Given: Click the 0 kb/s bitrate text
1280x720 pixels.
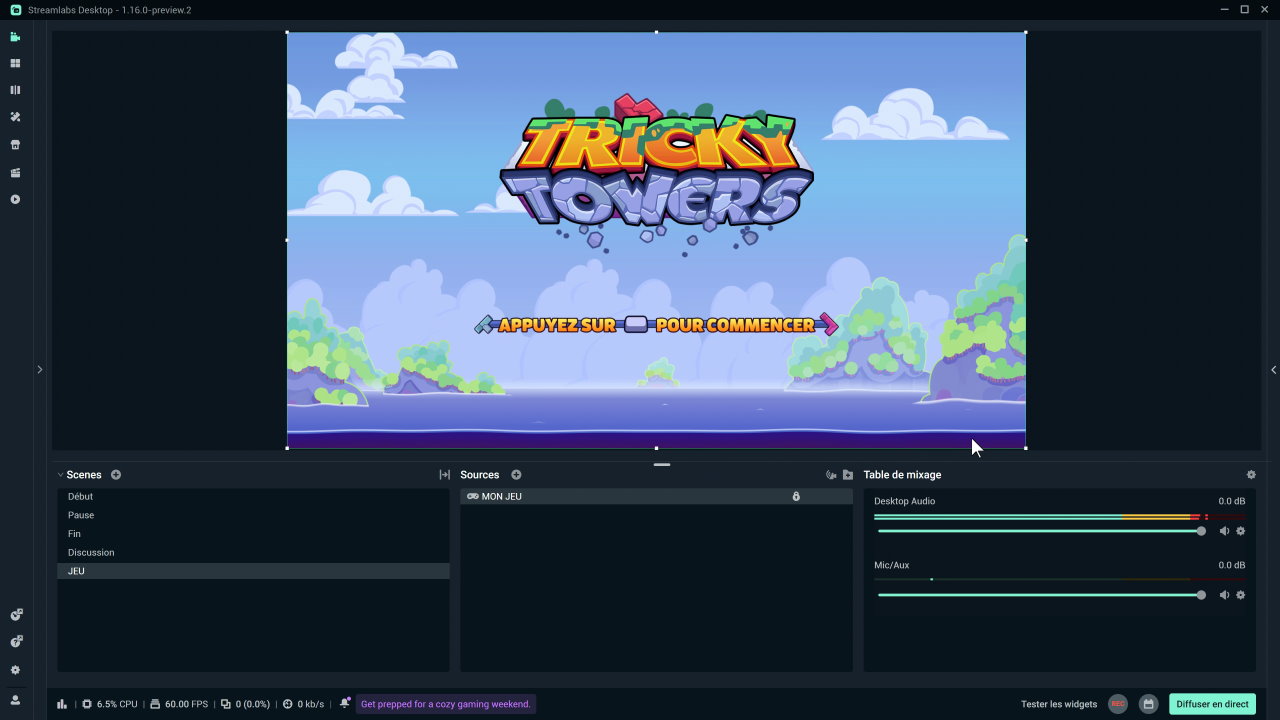Looking at the screenshot, I should (311, 704).
